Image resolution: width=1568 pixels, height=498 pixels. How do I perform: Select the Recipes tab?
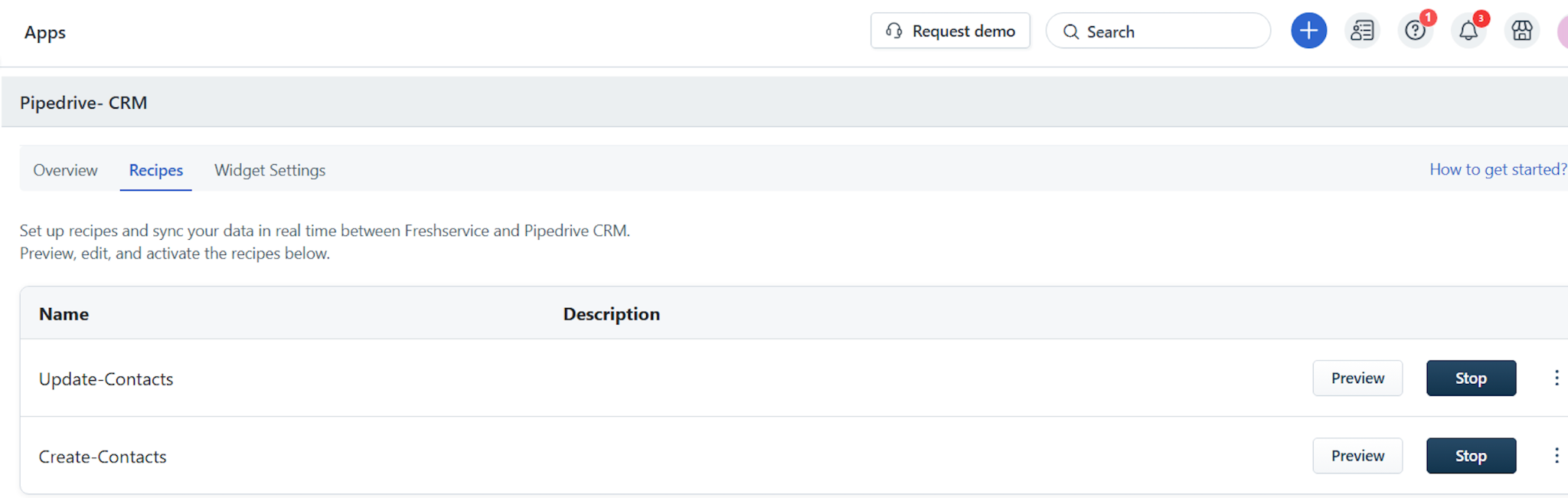point(155,170)
